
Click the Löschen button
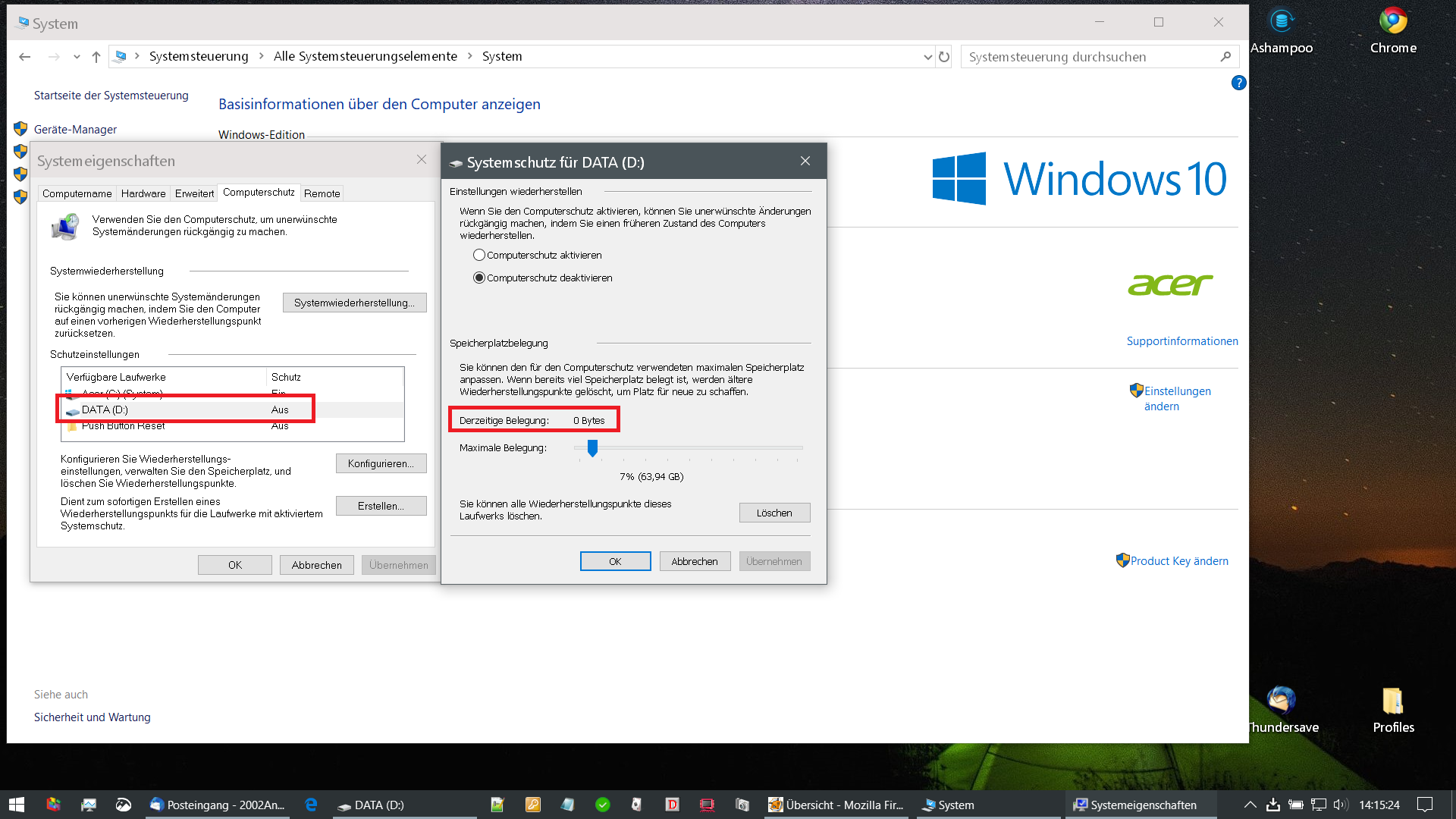[774, 513]
